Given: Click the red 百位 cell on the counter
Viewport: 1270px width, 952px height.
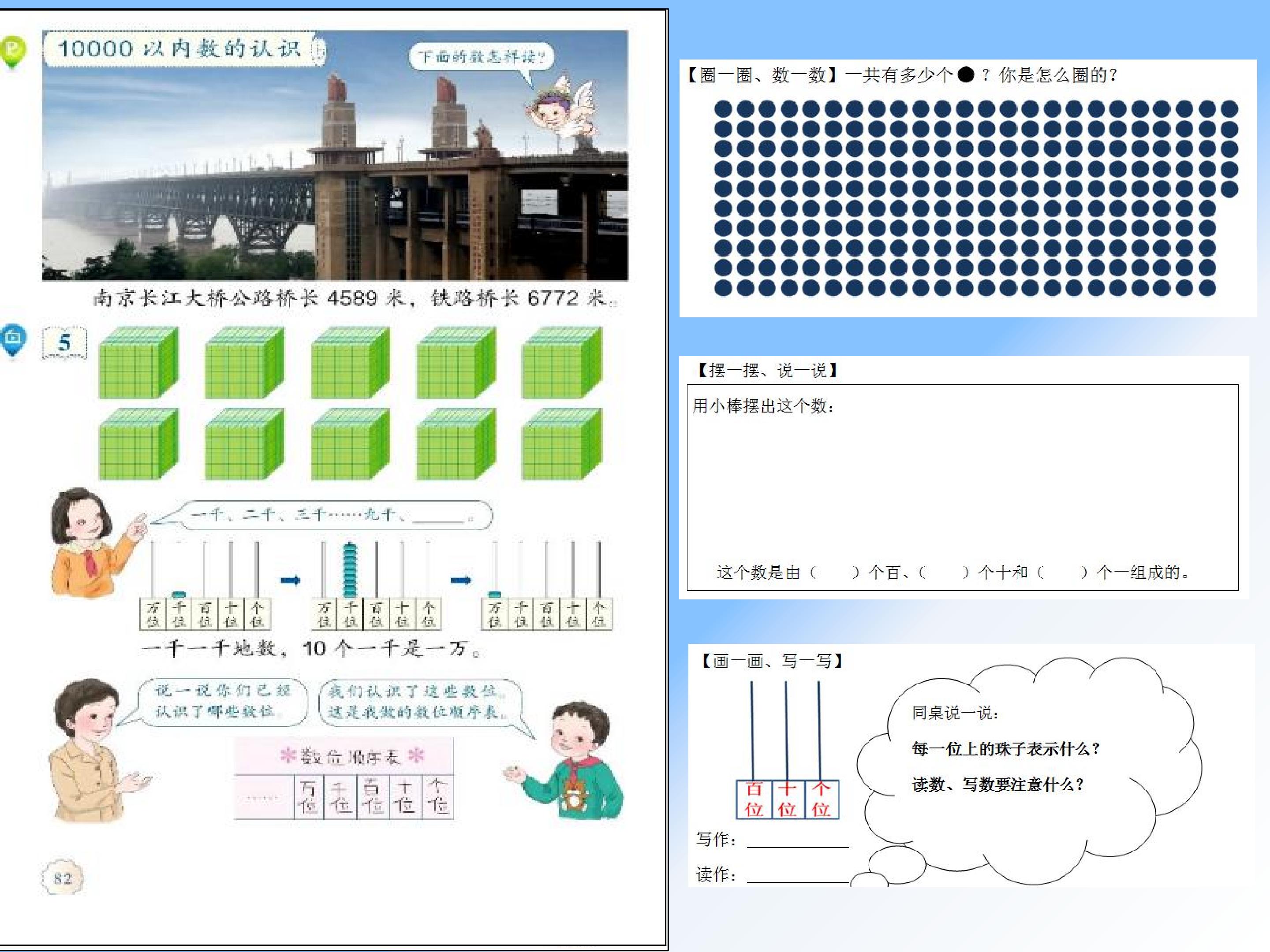Looking at the screenshot, I should tap(754, 800).
